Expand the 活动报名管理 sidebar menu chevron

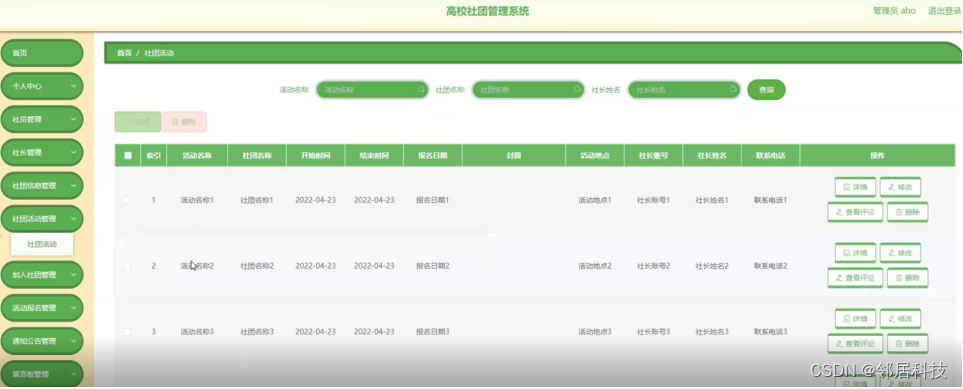[x=74, y=308]
